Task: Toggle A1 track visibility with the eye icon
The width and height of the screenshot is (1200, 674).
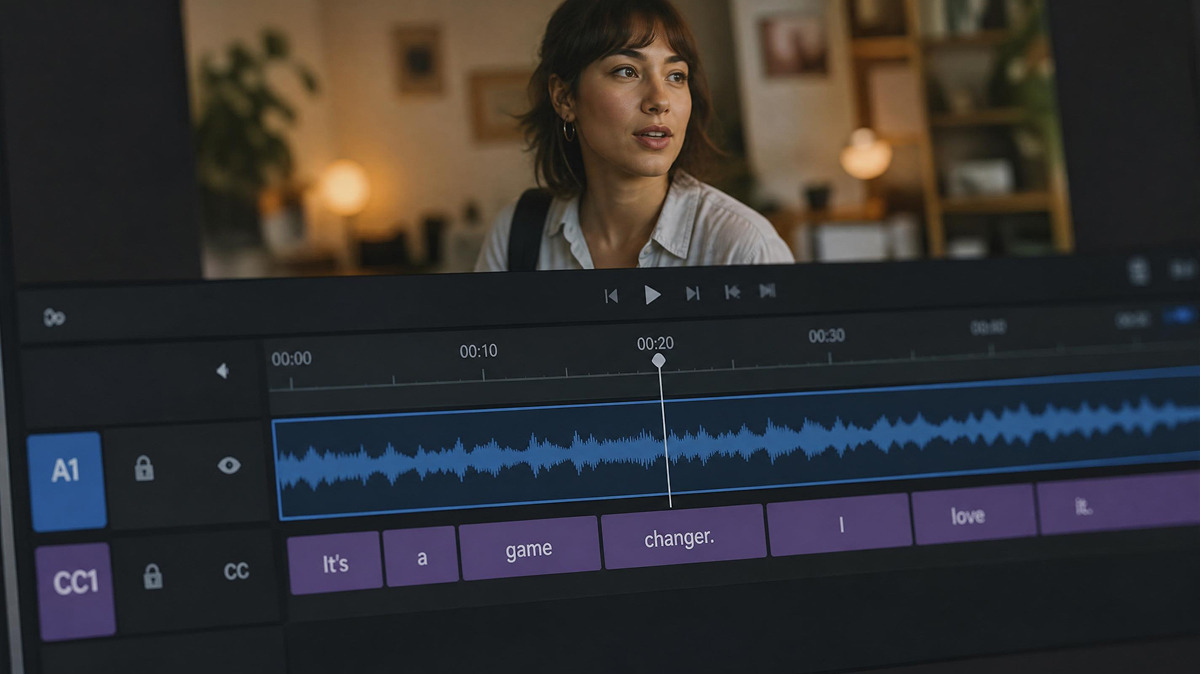Action: 229,465
